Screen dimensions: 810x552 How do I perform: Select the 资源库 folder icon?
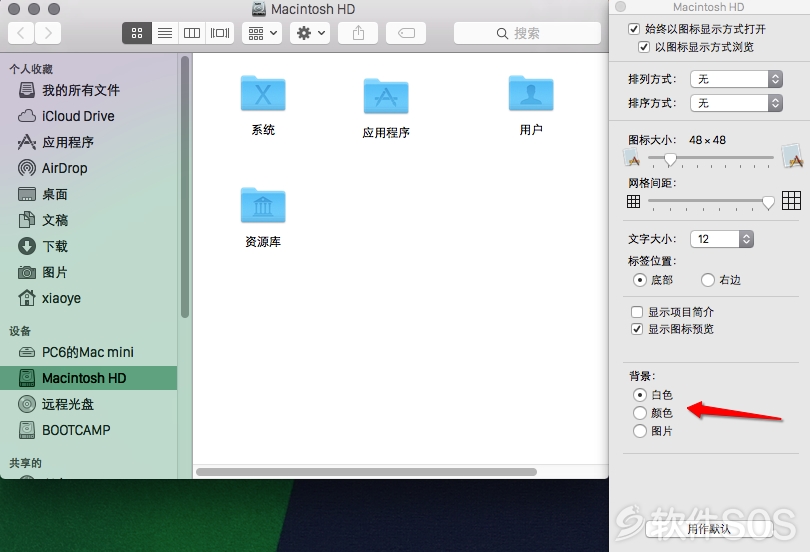click(263, 205)
